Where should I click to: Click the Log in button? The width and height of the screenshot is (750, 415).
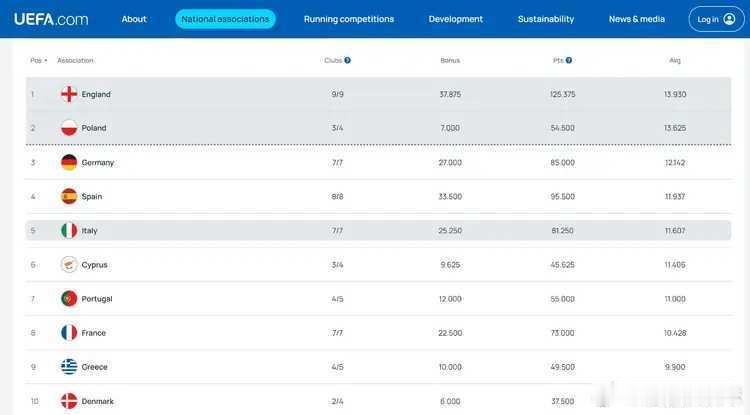[x=717, y=19]
